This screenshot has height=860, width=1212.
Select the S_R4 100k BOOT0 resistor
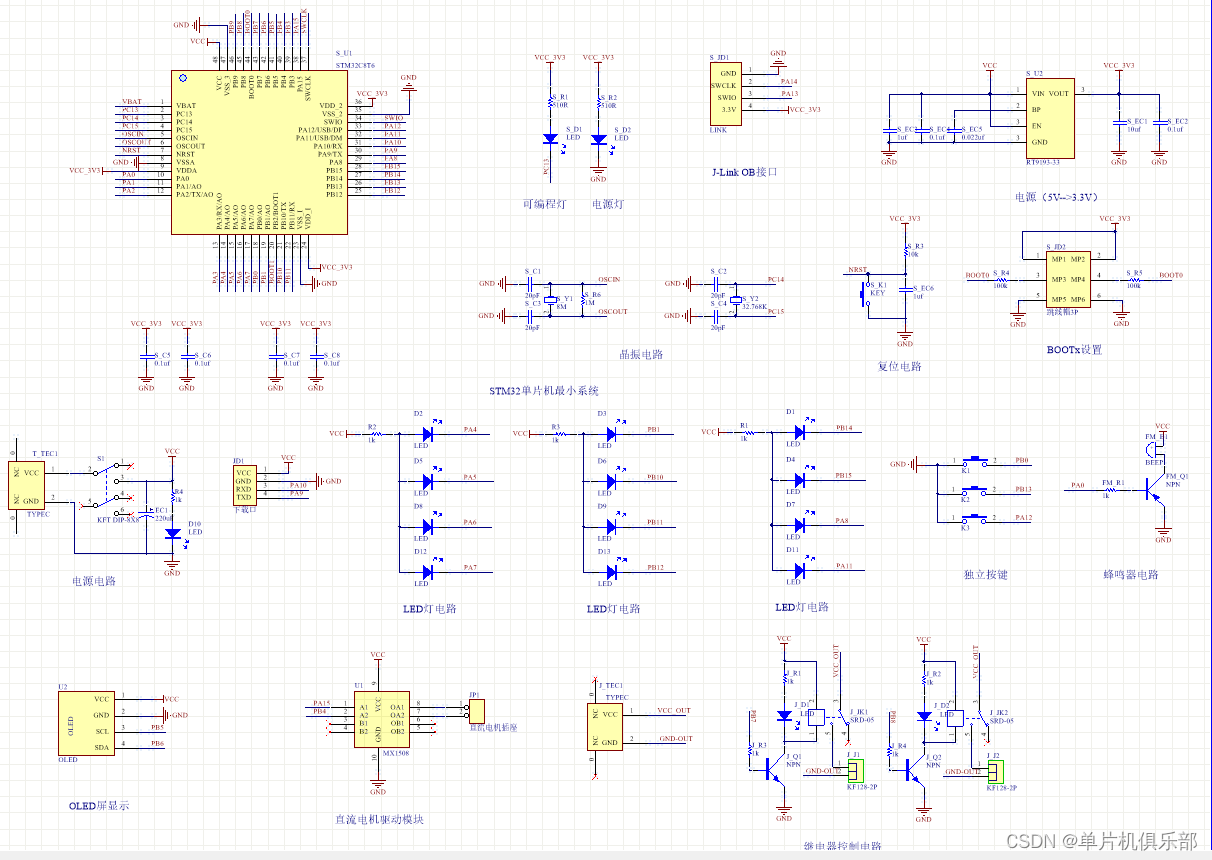point(1004,279)
